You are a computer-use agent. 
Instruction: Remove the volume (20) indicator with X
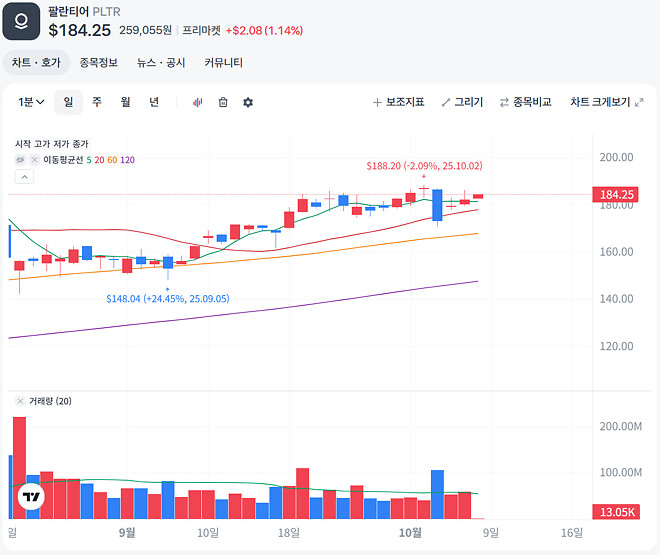click(x=20, y=401)
